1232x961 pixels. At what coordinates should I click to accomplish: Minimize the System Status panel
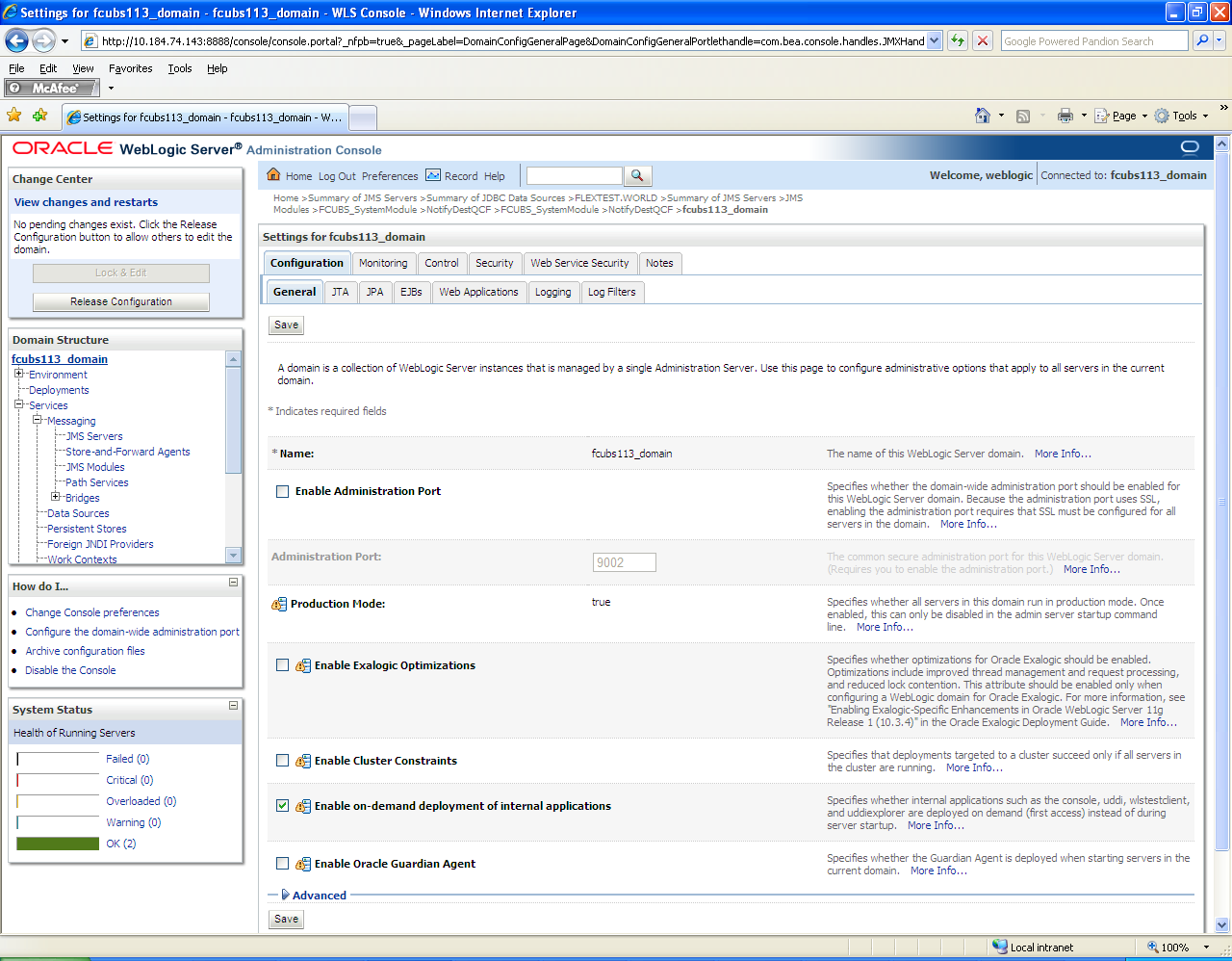[x=233, y=706]
